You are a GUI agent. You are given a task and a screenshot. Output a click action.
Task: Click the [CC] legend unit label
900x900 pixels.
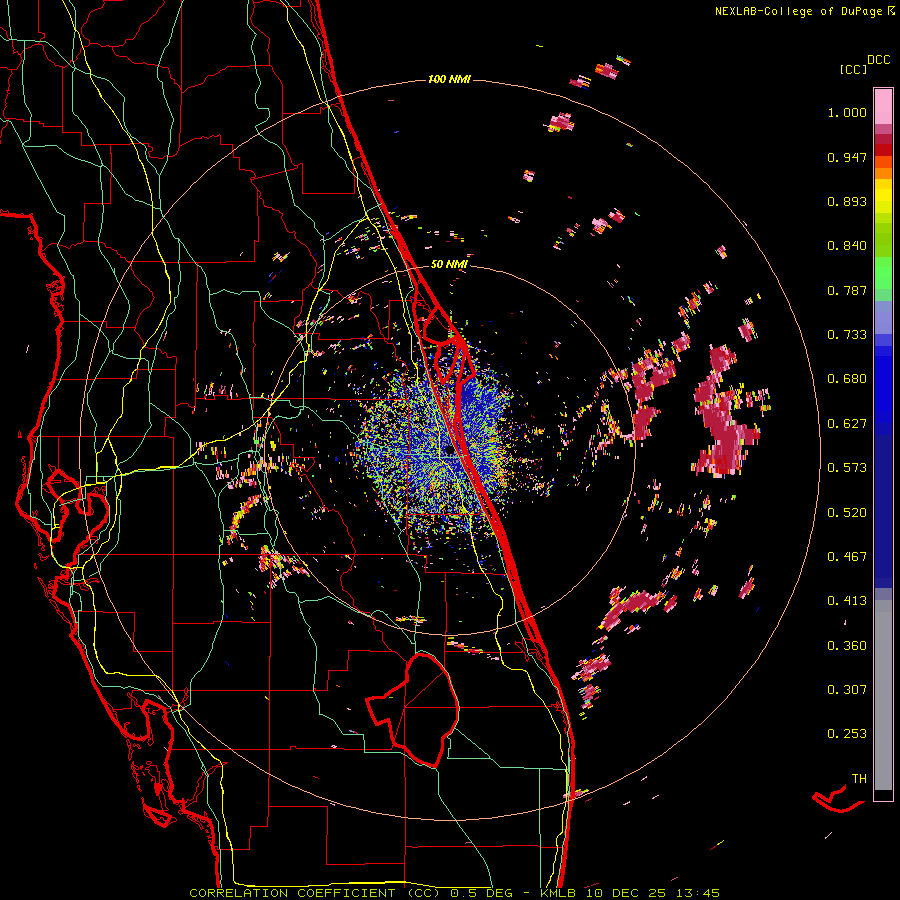point(853,69)
